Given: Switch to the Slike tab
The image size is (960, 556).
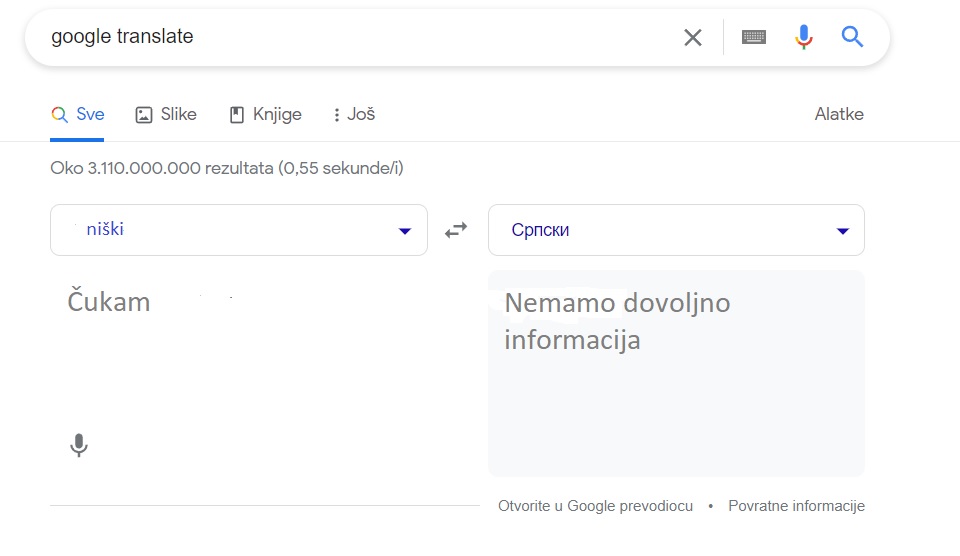Looking at the screenshot, I should coord(166,115).
